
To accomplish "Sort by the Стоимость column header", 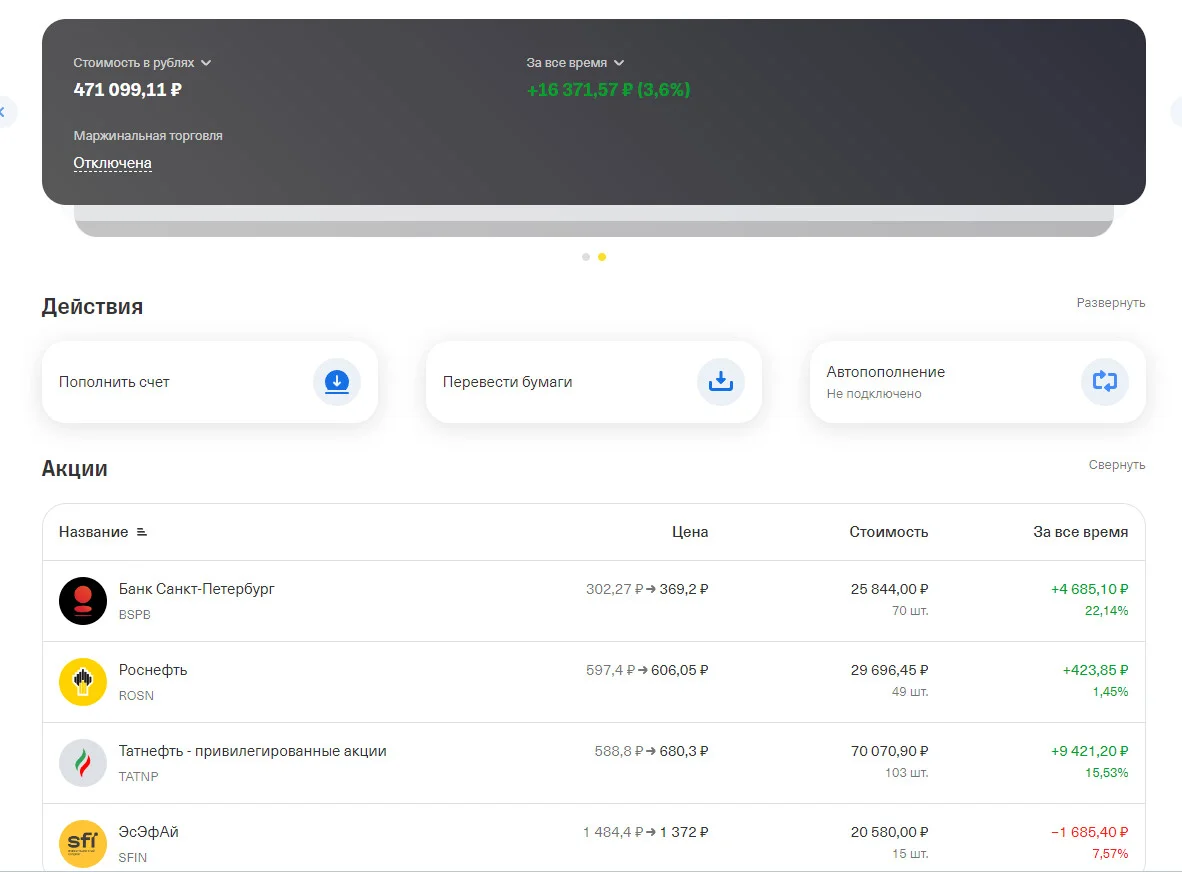I will point(889,532).
